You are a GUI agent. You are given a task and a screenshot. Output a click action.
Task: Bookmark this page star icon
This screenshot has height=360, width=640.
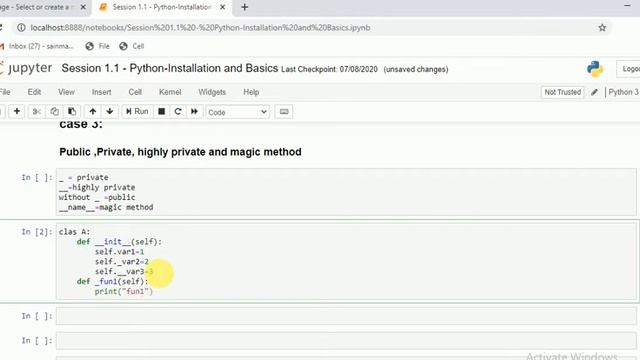(x=602, y=28)
